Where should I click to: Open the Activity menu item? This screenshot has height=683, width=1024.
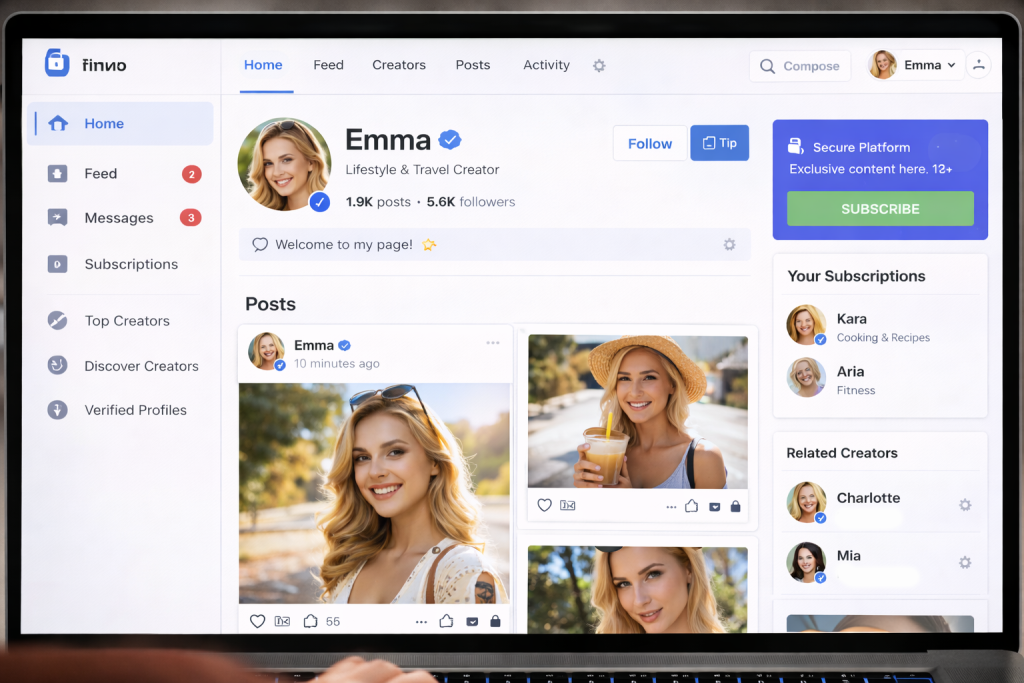(x=546, y=64)
